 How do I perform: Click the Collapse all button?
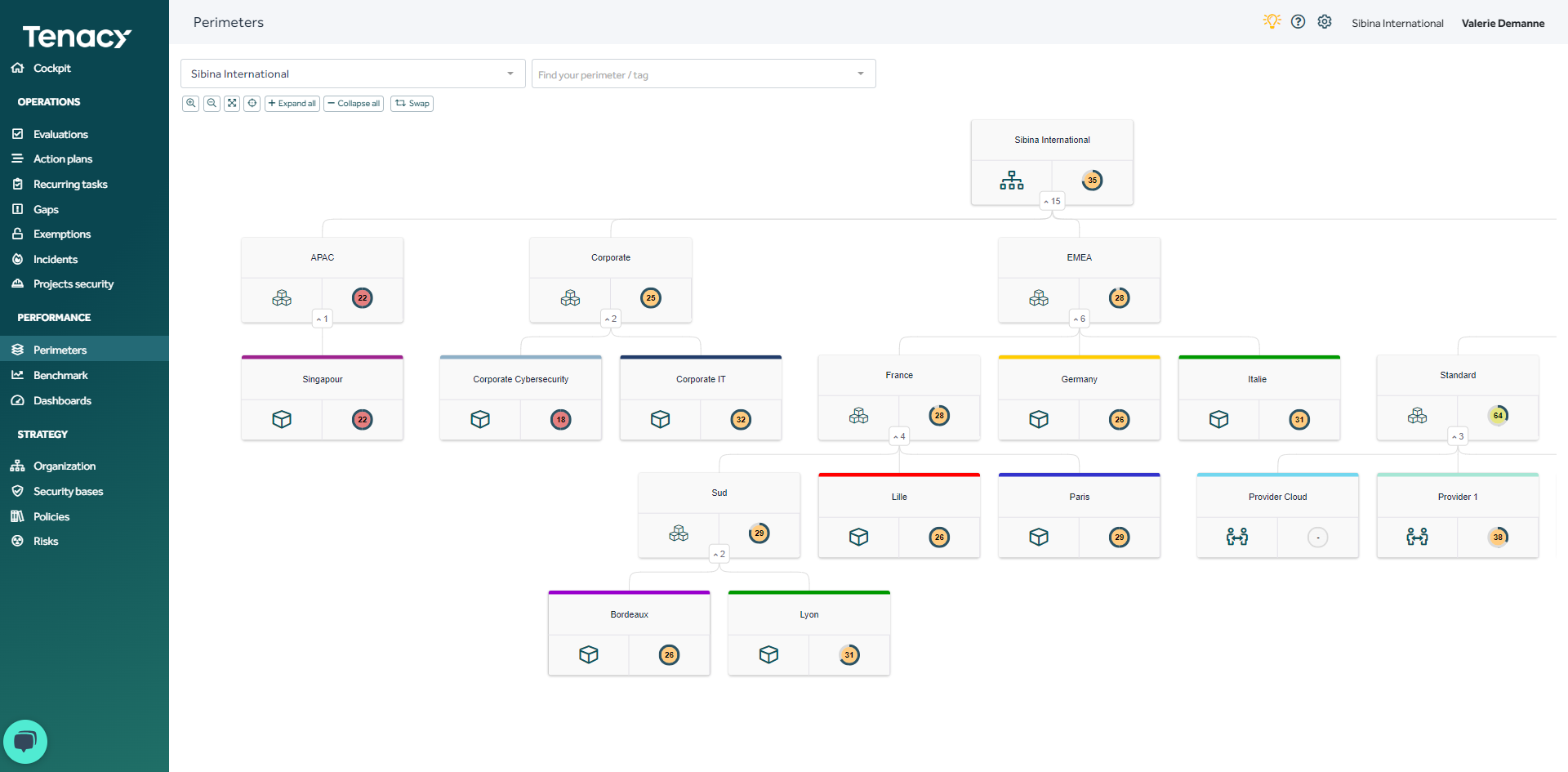[x=353, y=103]
